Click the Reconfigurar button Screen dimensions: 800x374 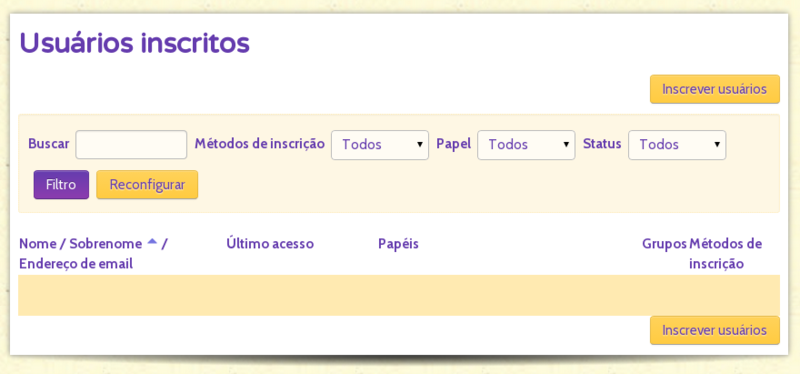(x=147, y=184)
